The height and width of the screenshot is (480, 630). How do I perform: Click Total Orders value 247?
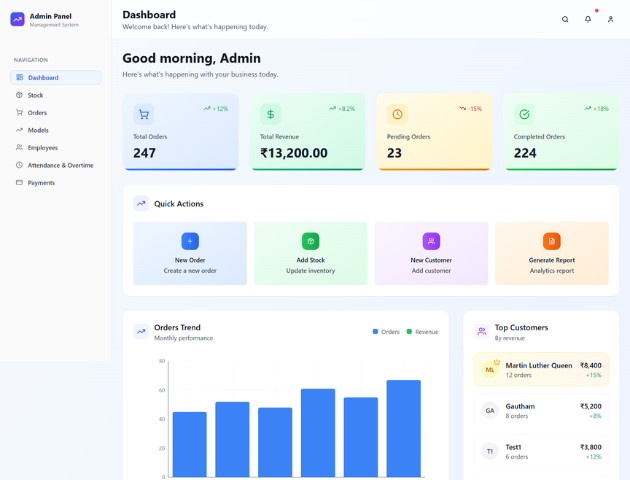coord(145,153)
